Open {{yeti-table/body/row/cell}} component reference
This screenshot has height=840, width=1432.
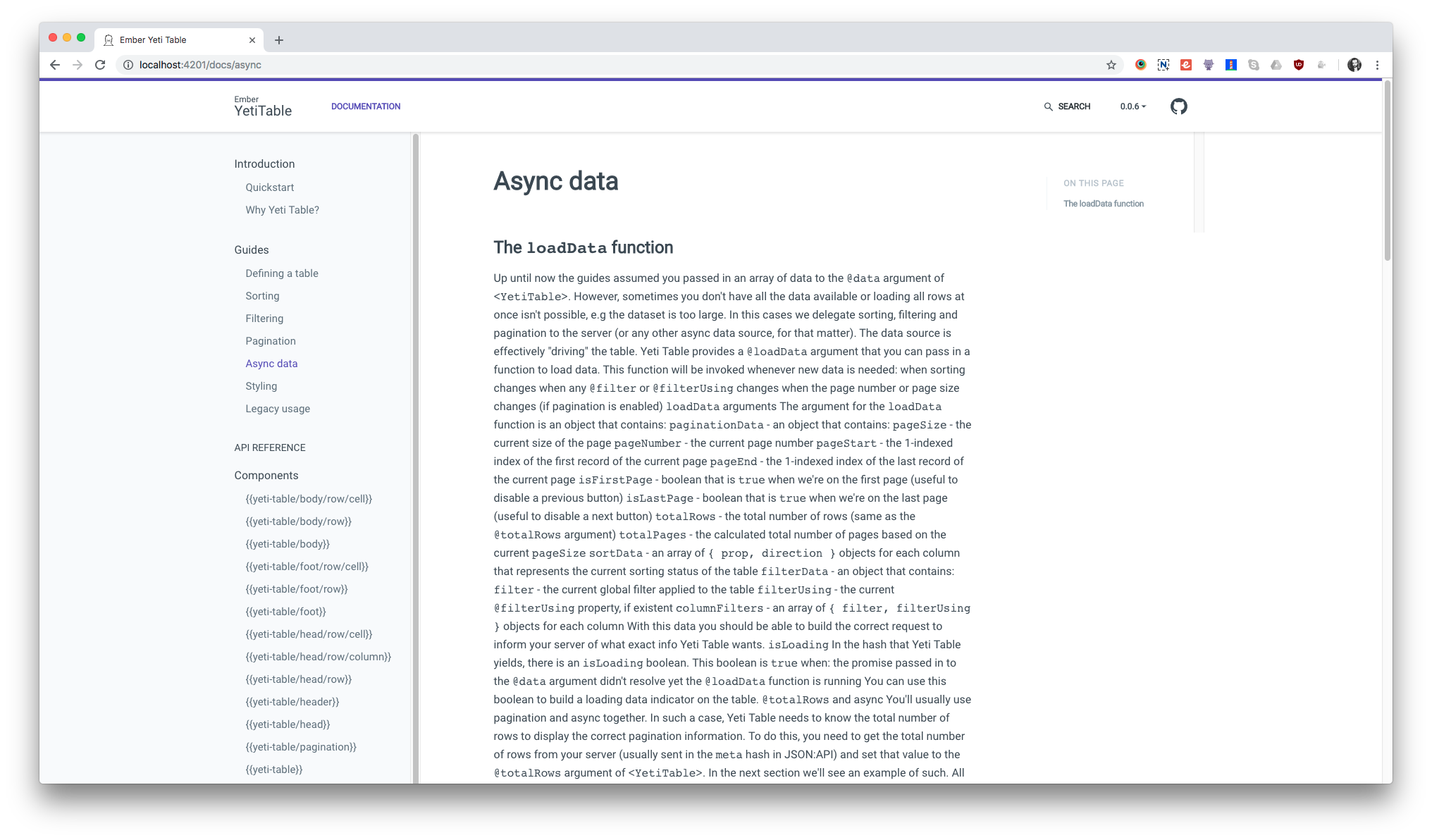[x=309, y=499]
